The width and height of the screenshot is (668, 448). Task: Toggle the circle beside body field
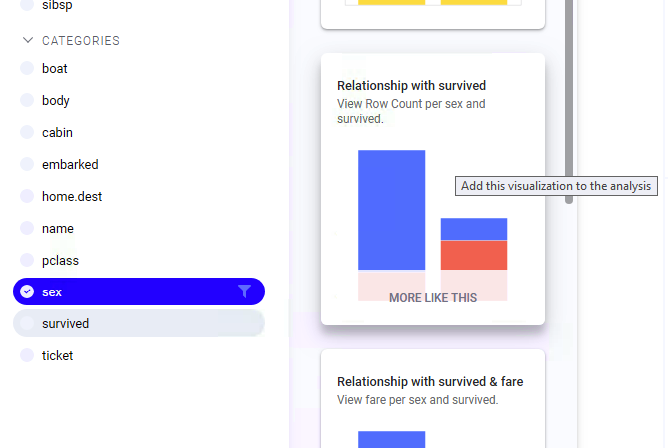coord(27,100)
